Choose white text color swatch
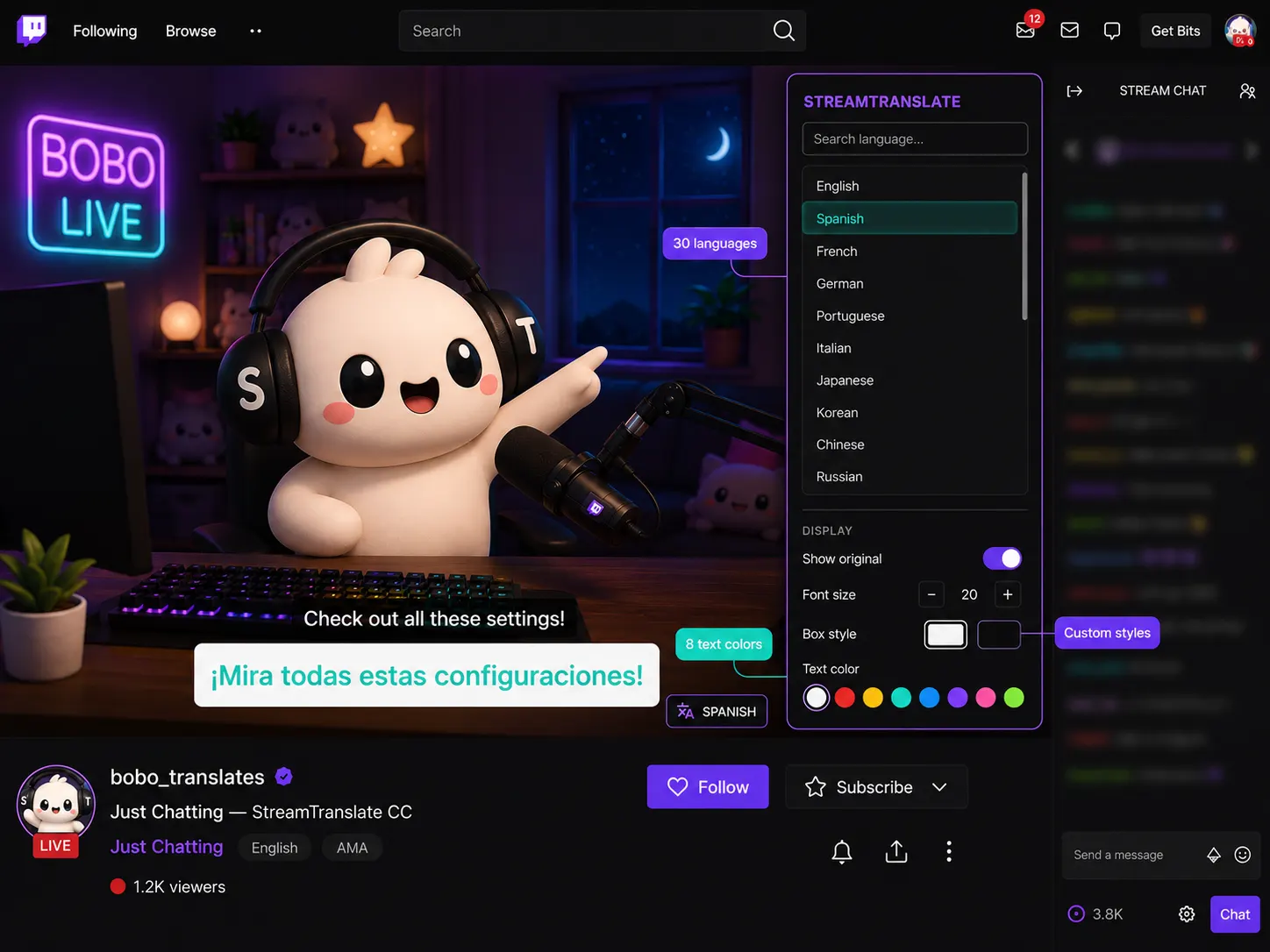This screenshot has width=1270, height=952. (817, 698)
